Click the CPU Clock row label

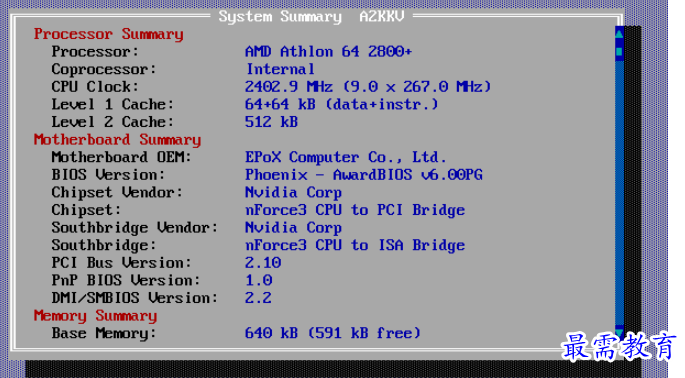click(x=95, y=87)
